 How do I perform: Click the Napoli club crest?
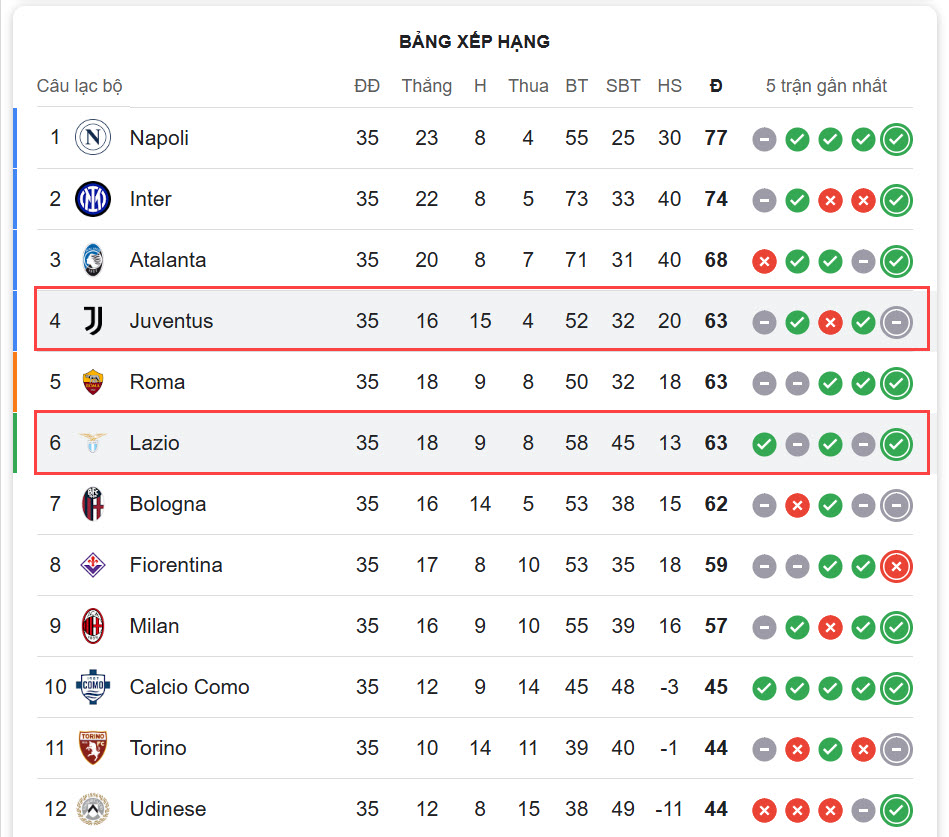[x=93, y=137]
